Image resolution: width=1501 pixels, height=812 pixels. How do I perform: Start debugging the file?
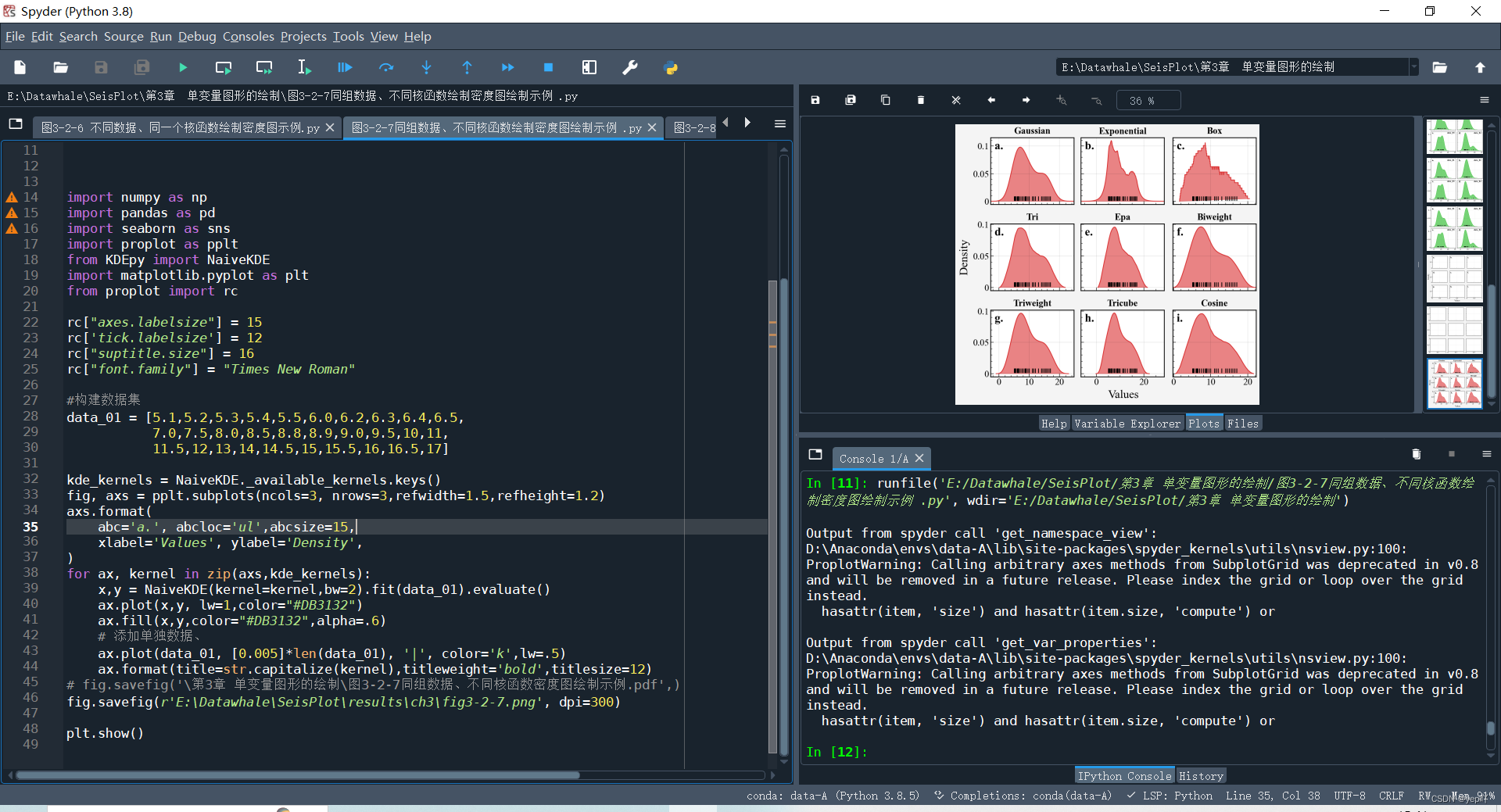(x=345, y=68)
